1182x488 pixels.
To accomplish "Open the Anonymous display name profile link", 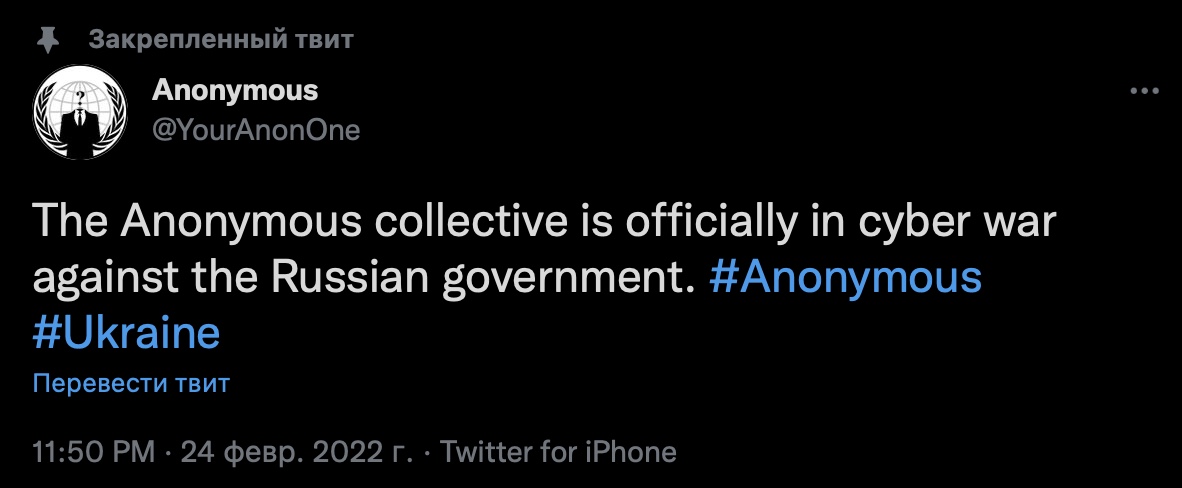I will tap(235, 90).
